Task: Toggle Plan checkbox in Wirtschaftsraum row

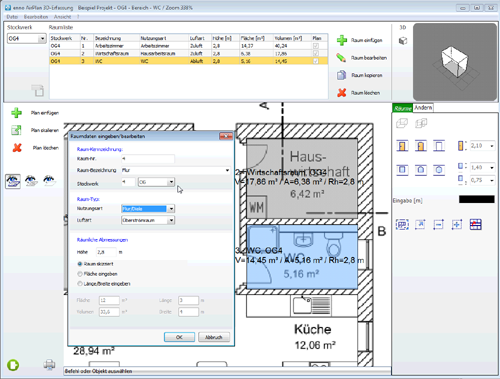Action: pos(316,53)
